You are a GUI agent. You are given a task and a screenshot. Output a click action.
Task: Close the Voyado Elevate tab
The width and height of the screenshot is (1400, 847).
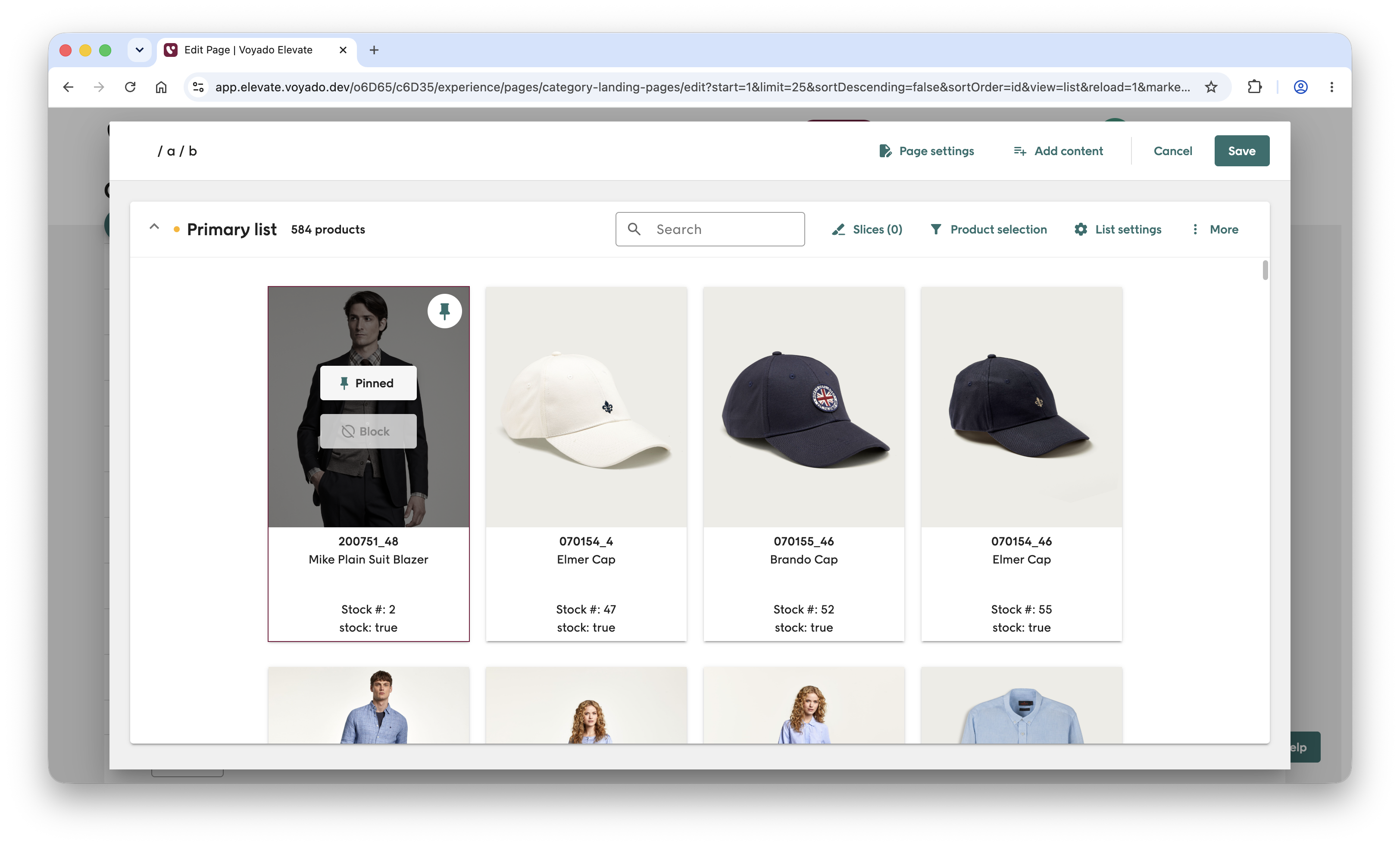coord(343,50)
